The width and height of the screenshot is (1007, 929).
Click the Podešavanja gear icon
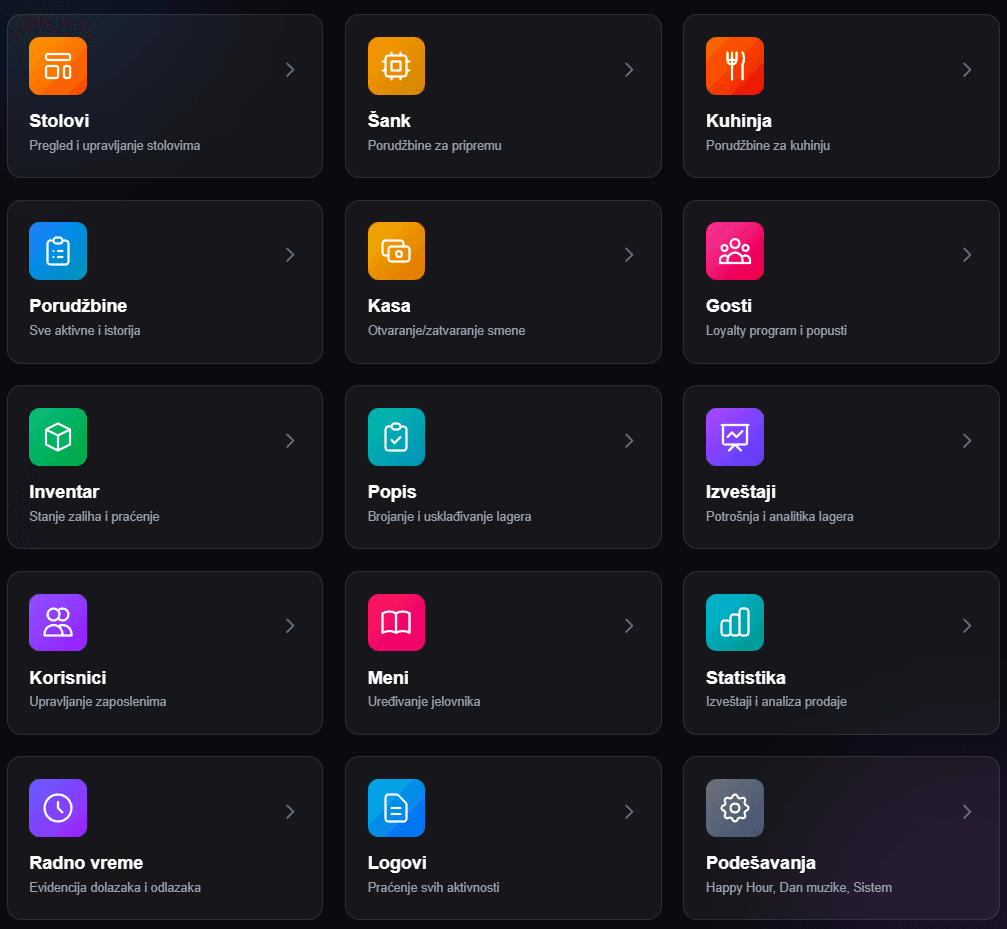(735, 808)
